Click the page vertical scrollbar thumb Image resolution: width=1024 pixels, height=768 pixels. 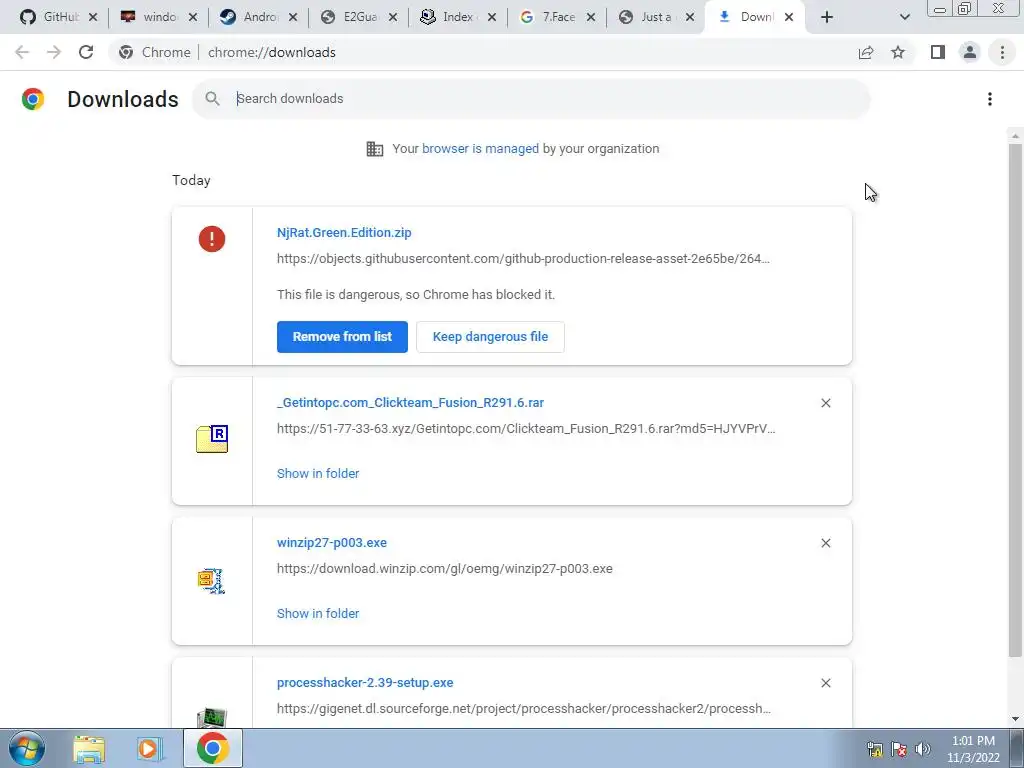[x=1014, y=400]
